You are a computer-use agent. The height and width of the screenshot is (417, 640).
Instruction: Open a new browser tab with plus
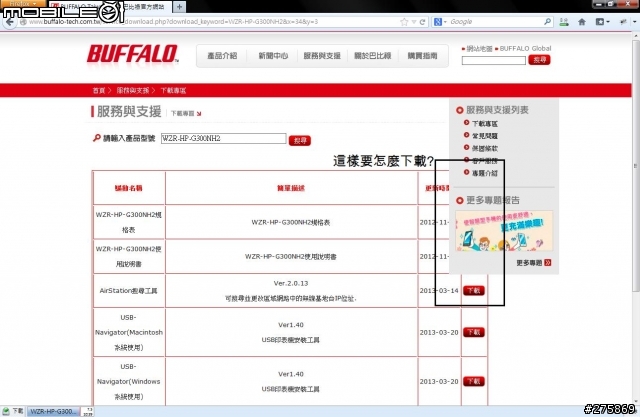[x=179, y=7]
